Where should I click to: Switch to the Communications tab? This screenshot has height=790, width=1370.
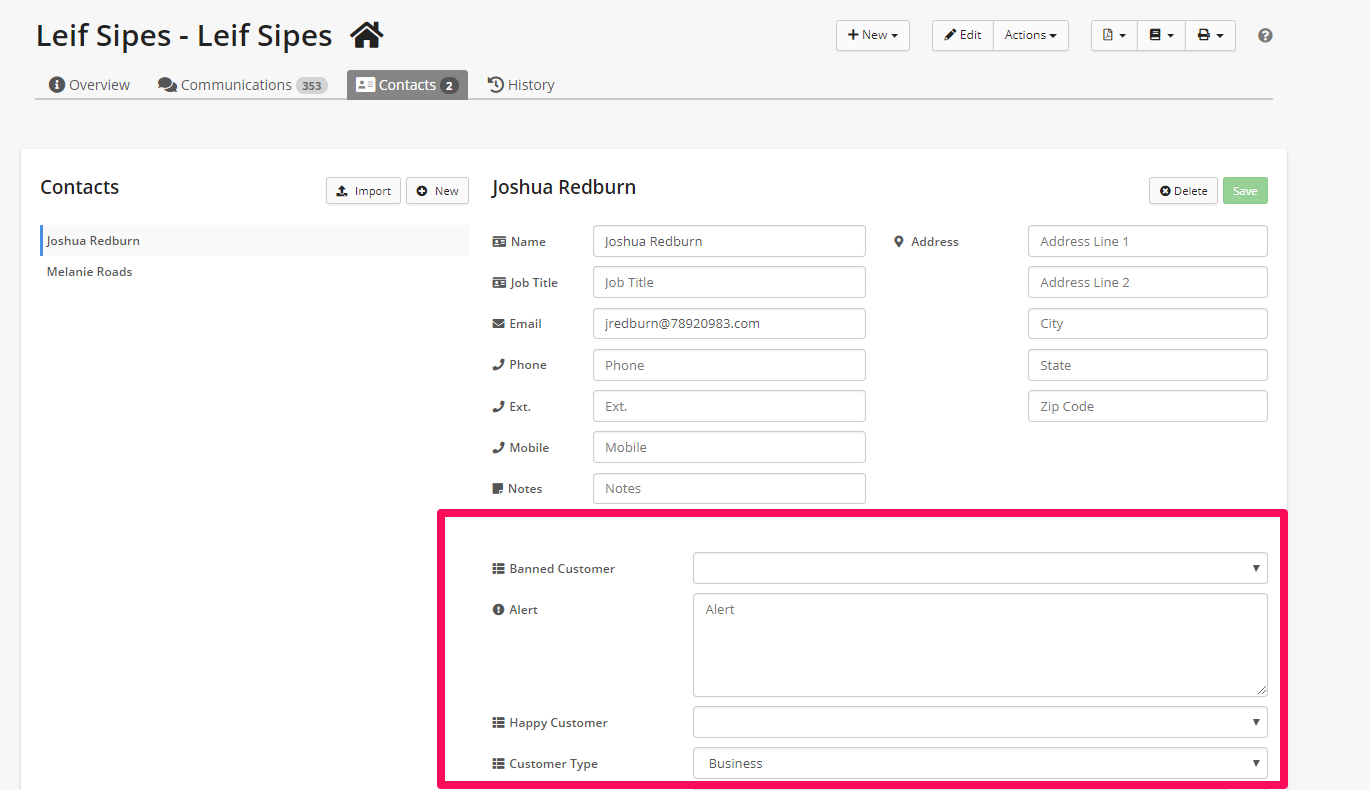[242, 85]
